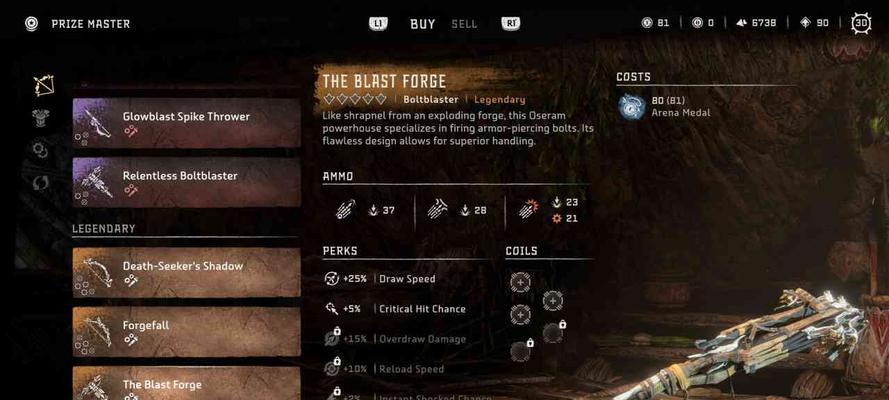Click the Draw Speed perk icon
The height and width of the screenshot is (400, 889).
tap(331, 279)
